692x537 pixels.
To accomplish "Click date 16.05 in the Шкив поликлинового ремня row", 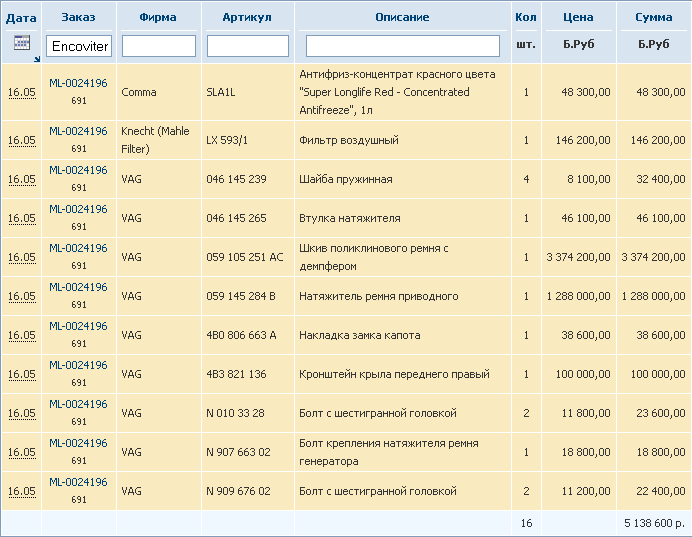I will click(22, 257).
